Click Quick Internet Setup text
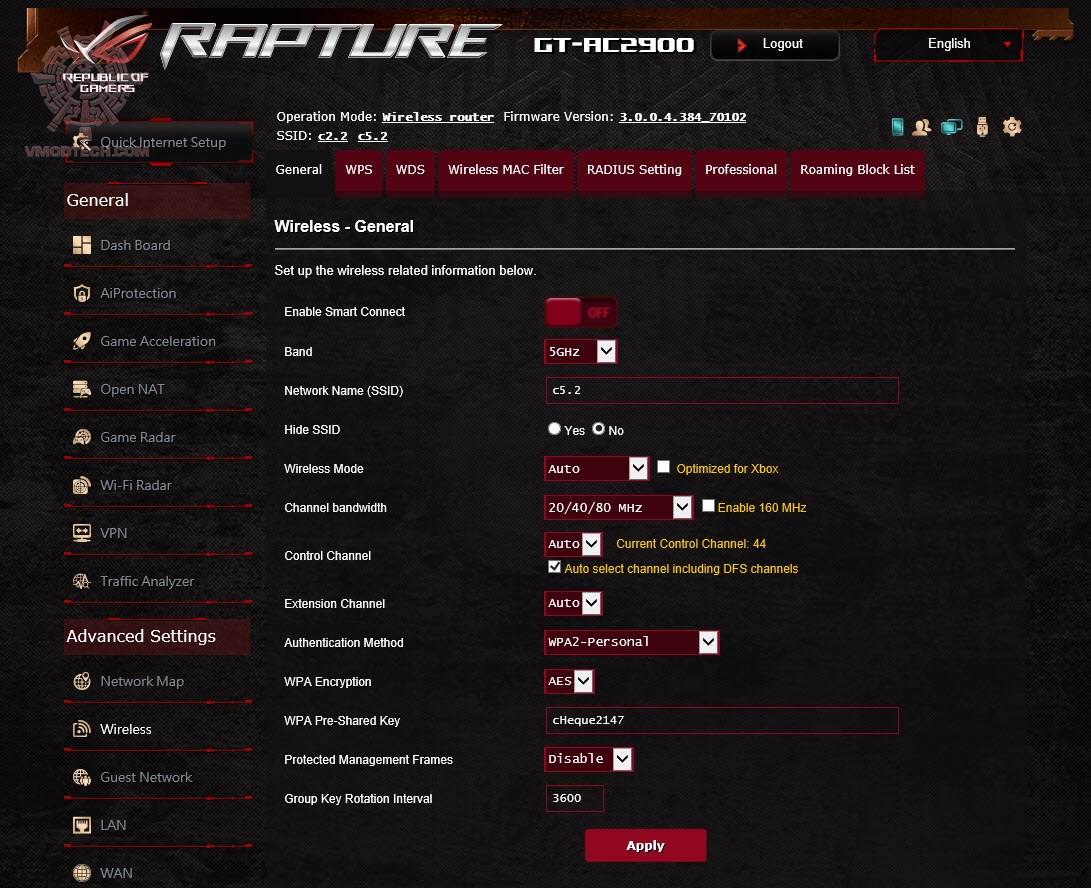Viewport: 1091px width, 888px height. [x=163, y=142]
